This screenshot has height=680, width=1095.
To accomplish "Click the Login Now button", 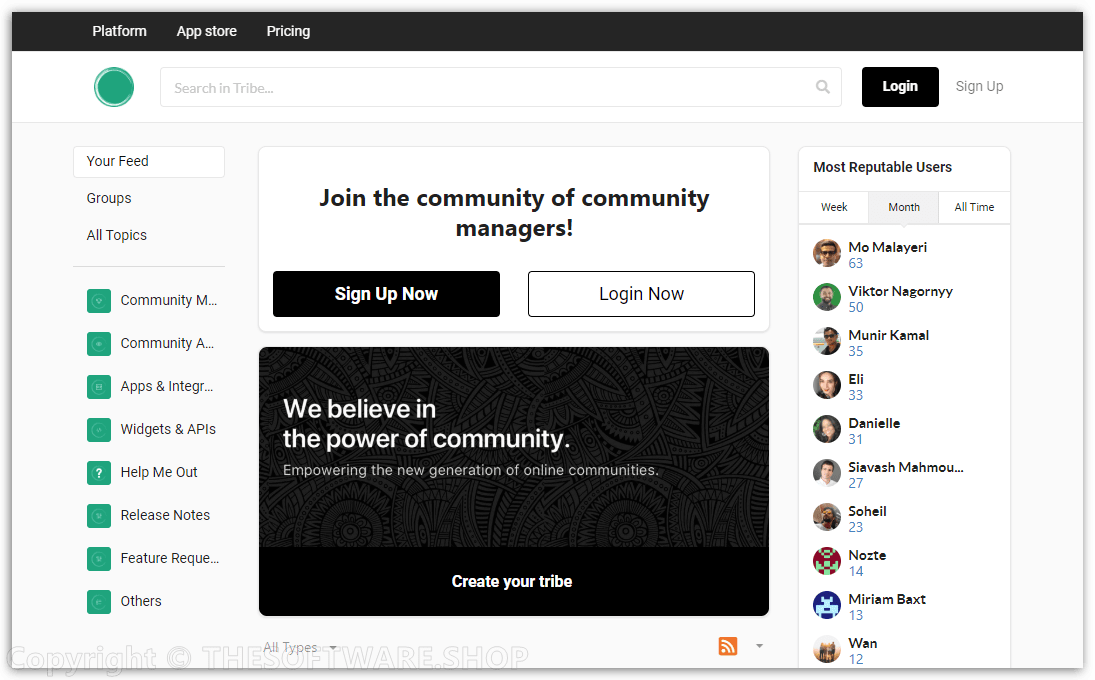I will 641,294.
